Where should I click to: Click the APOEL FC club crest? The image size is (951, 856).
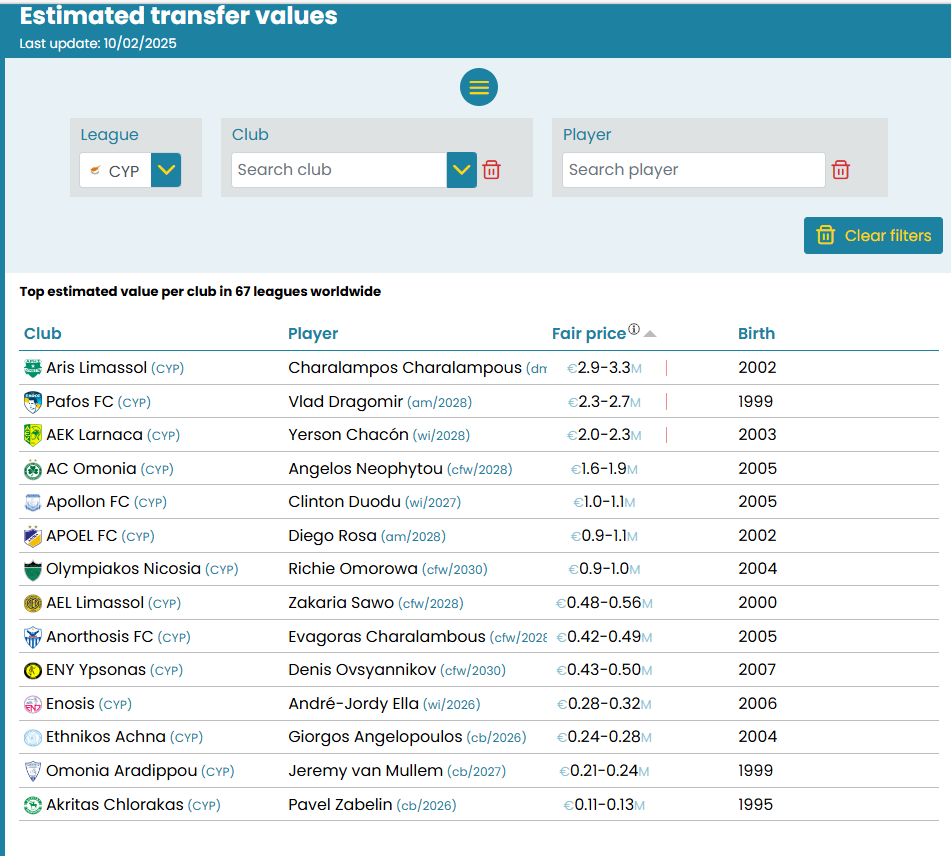tap(33, 536)
